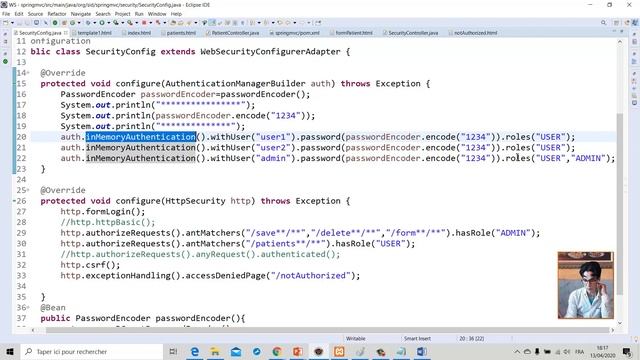Open Microsoft Edge from taskbar

tap(195, 351)
